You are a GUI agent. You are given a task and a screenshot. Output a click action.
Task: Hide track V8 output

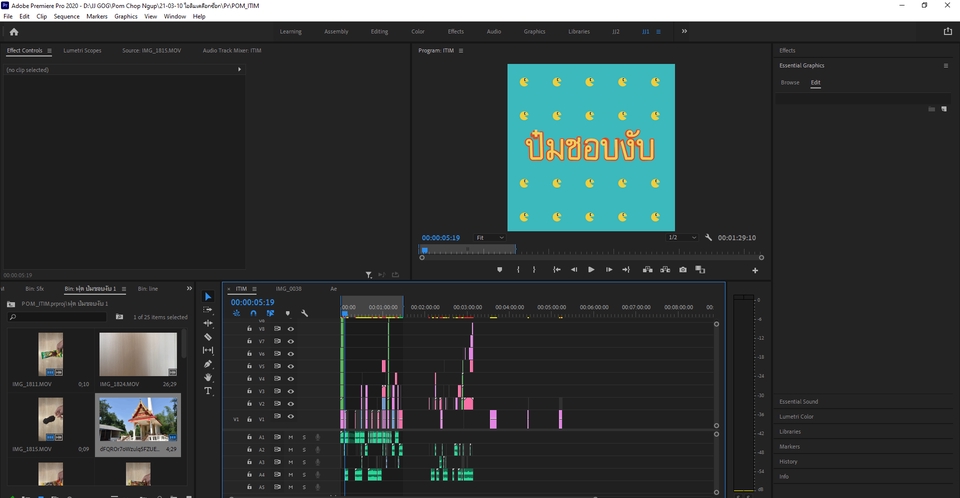(x=291, y=329)
